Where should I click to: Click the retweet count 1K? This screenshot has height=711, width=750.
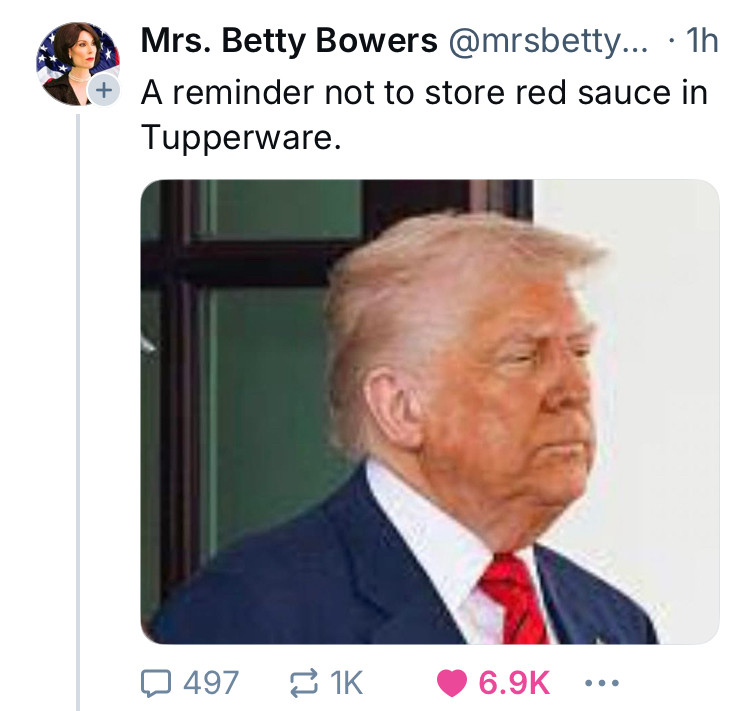point(346,683)
